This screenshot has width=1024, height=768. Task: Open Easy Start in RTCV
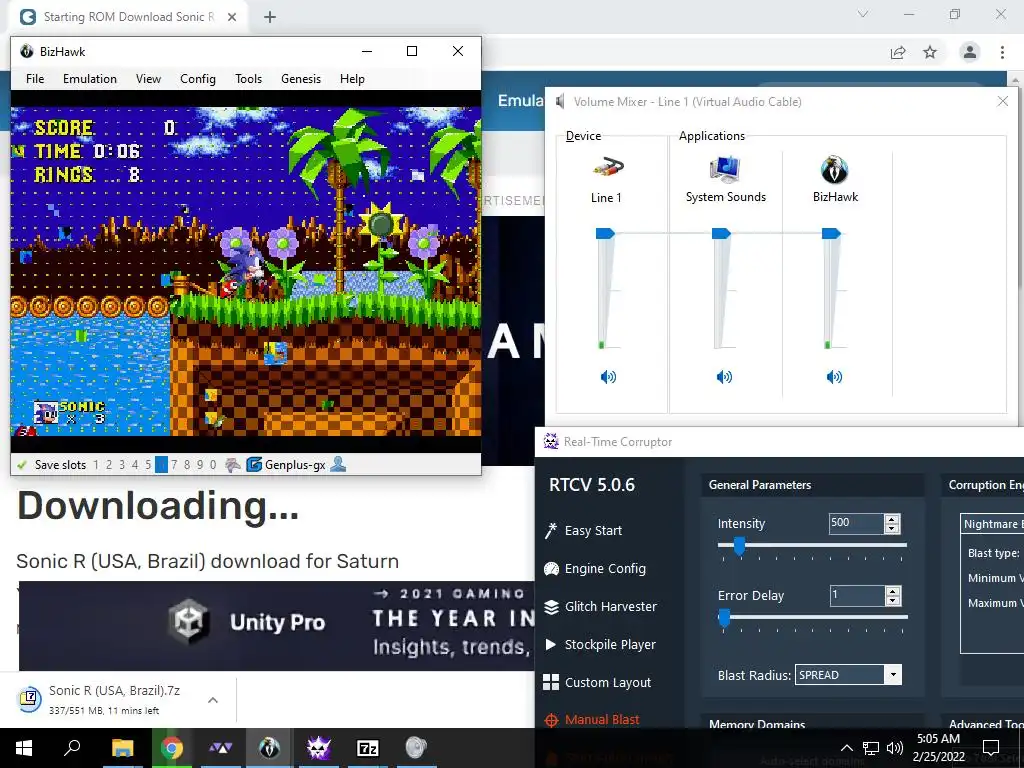[x=584, y=530]
